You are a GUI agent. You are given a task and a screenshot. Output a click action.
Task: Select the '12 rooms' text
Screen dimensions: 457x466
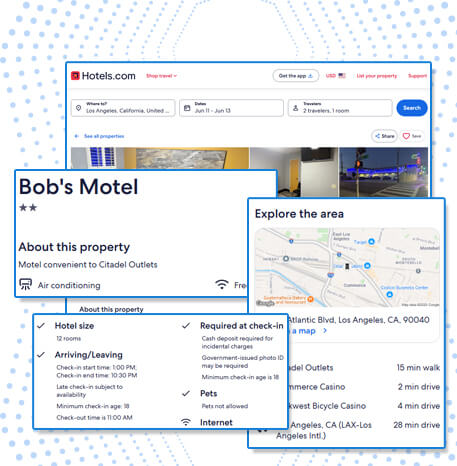coord(68,338)
